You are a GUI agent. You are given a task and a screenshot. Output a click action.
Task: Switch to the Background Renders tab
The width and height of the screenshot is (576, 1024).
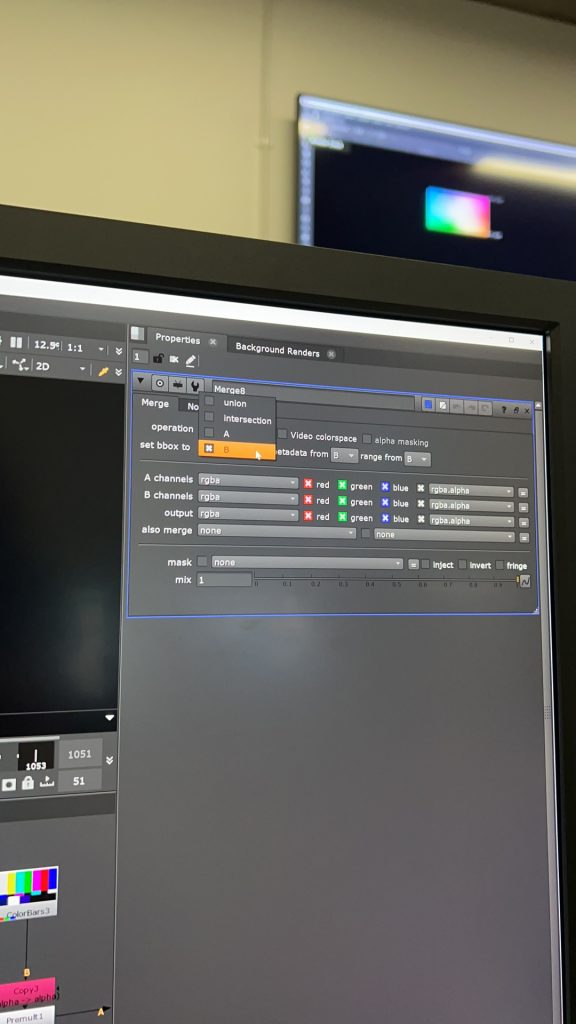tap(277, 350)
